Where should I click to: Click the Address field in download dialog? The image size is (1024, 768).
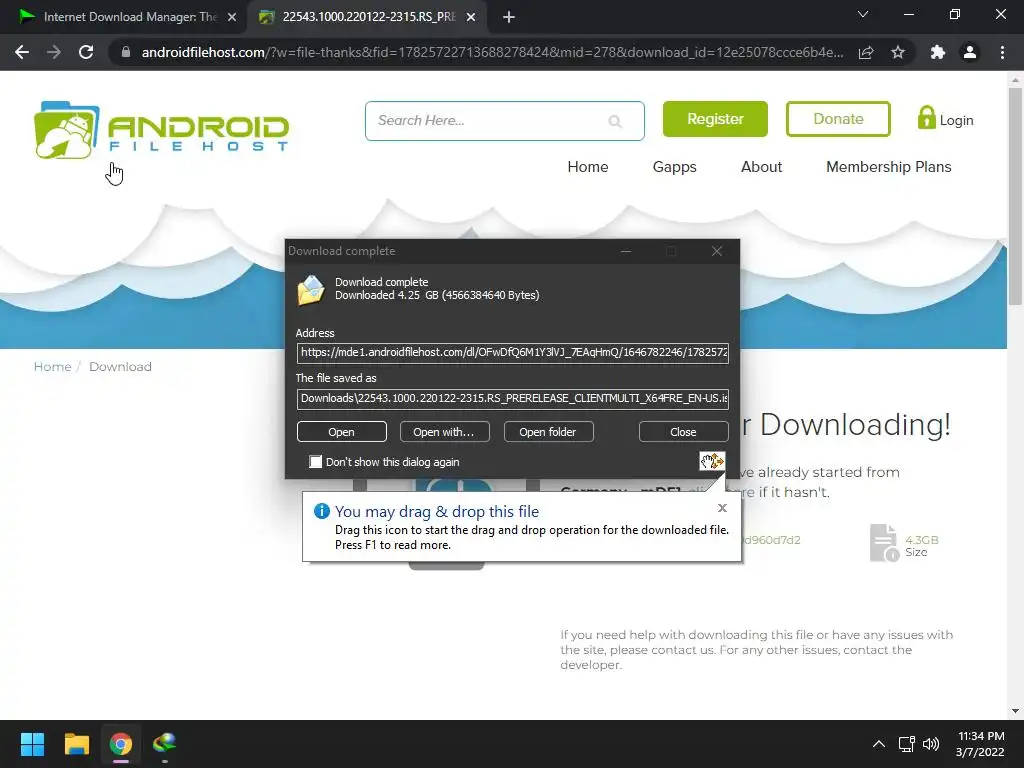click(x=513, y=353)
